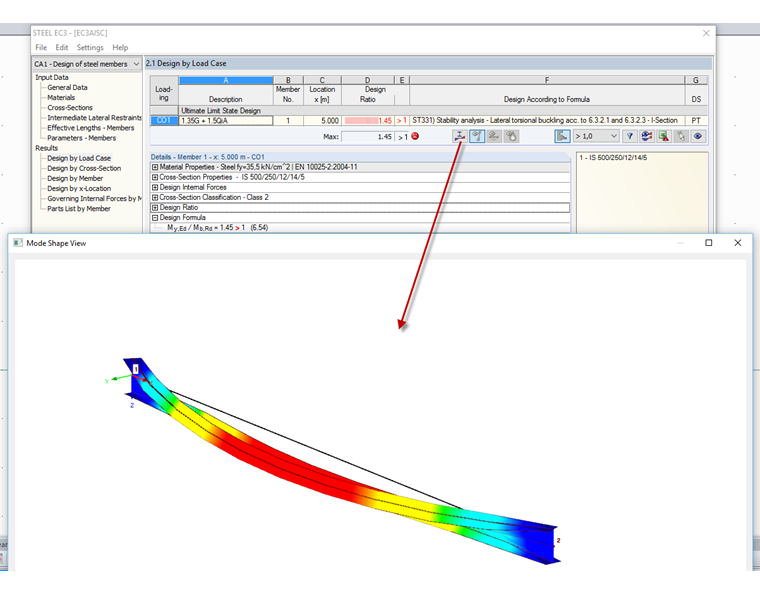Select Materials in navigator
Image resolution: width=760 pixels, height=595 pixels.
[x=61, y=97]
